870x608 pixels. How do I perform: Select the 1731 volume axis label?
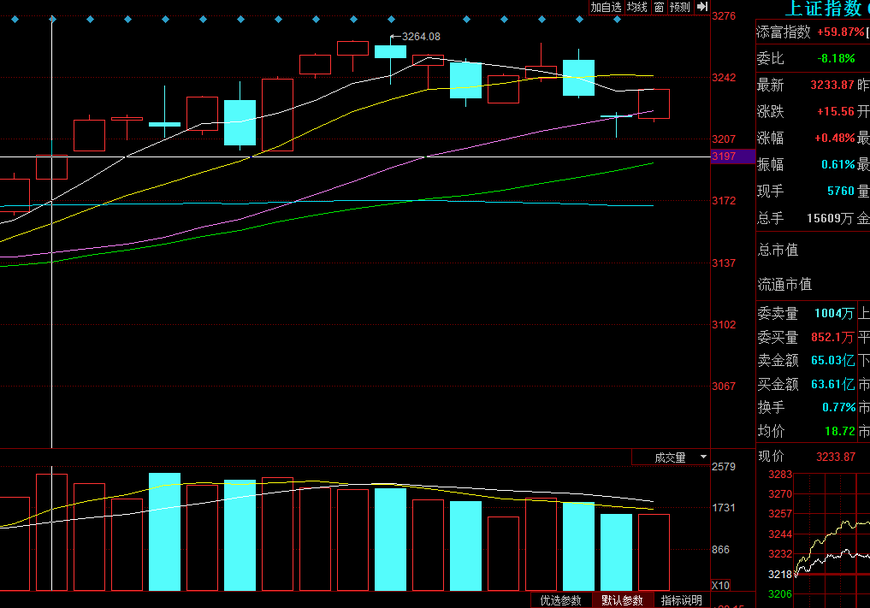pyautogui.click(x=724, y=508)
